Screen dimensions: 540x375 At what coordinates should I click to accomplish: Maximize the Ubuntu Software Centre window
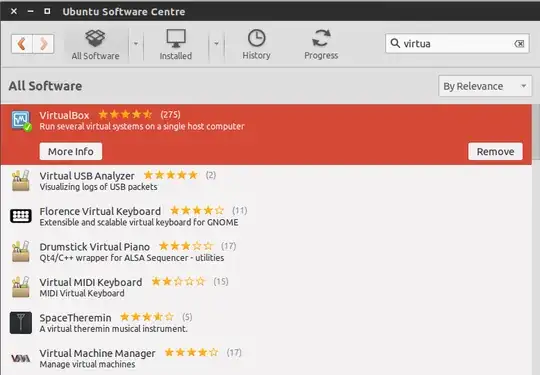(x=47, y=11)
